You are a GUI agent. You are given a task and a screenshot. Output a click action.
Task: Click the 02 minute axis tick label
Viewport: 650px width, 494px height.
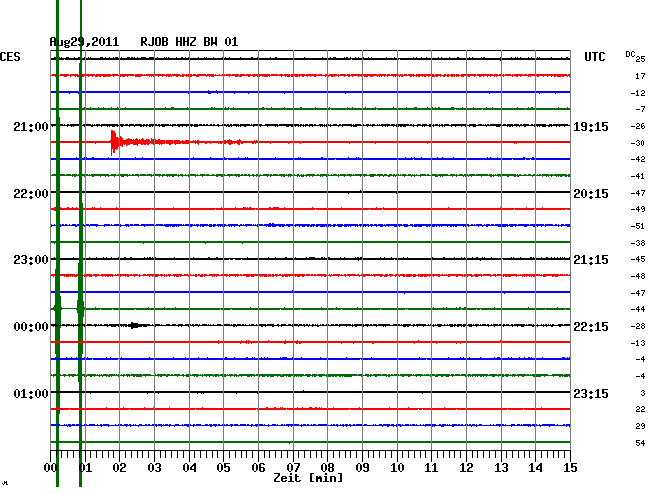click(119, 468)
